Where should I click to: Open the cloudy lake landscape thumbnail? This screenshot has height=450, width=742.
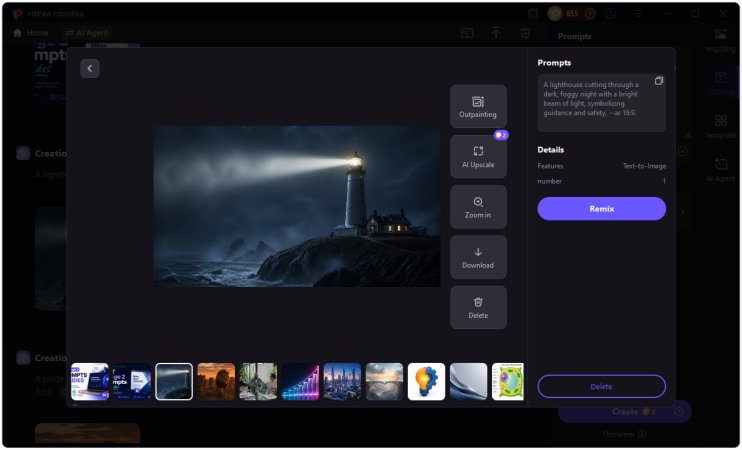pyautogui.click(x=384, y=382)
